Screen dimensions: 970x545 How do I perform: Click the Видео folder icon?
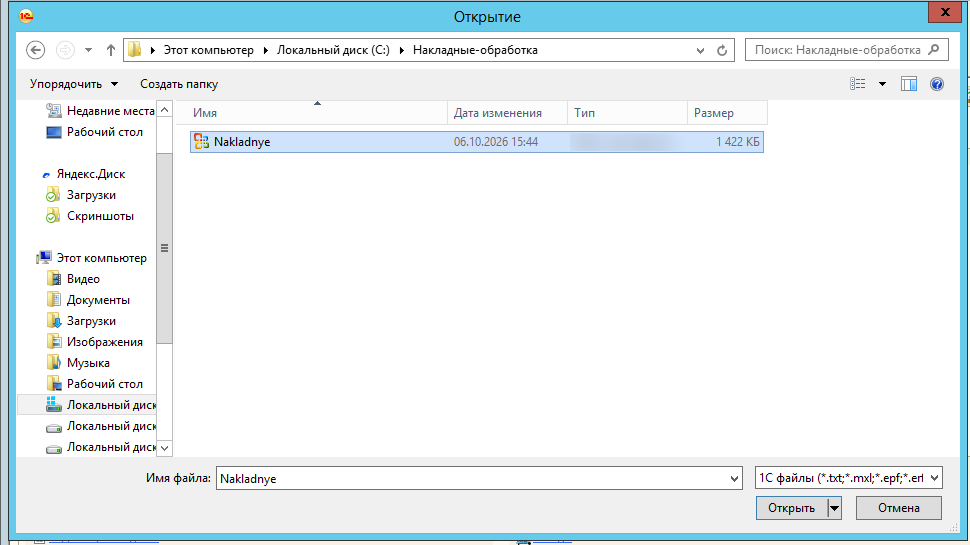tap(54, 279)
